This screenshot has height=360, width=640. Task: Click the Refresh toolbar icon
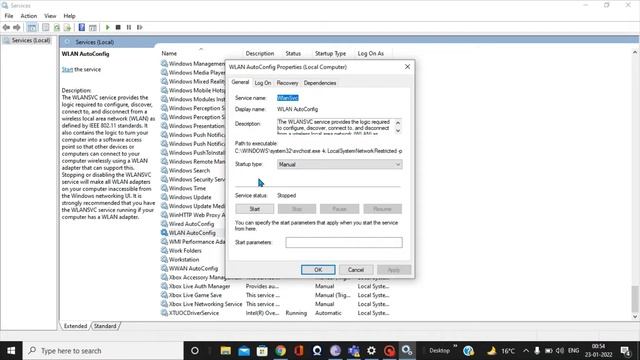coord(57,27)
